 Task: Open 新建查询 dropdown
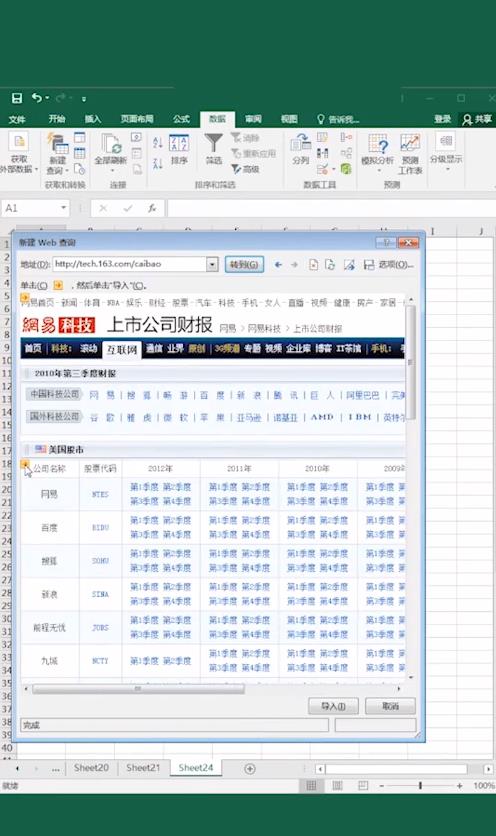tap(58, 154)
